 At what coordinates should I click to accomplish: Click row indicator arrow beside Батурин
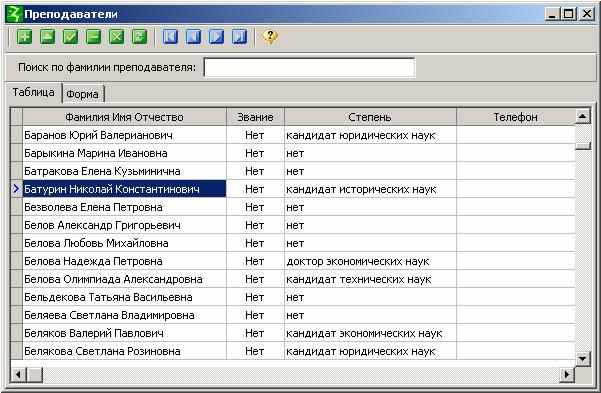tap(16, 189)
